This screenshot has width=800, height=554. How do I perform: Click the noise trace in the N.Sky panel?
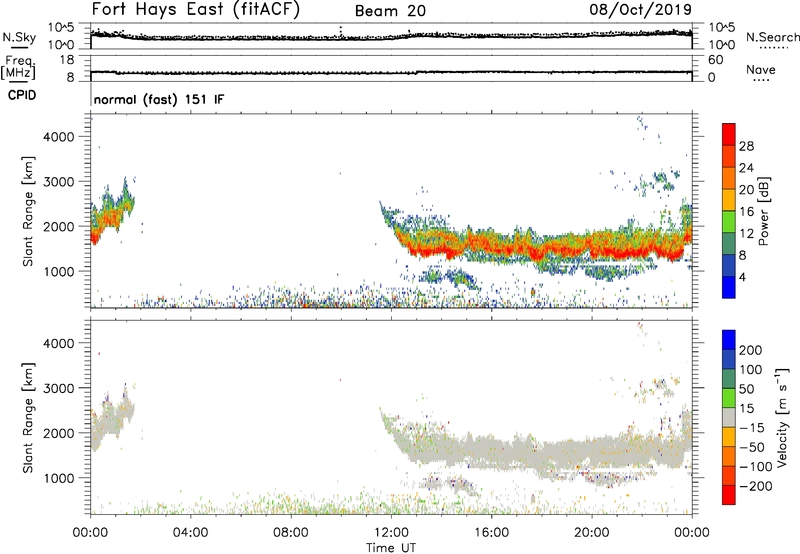coord(391,36)
